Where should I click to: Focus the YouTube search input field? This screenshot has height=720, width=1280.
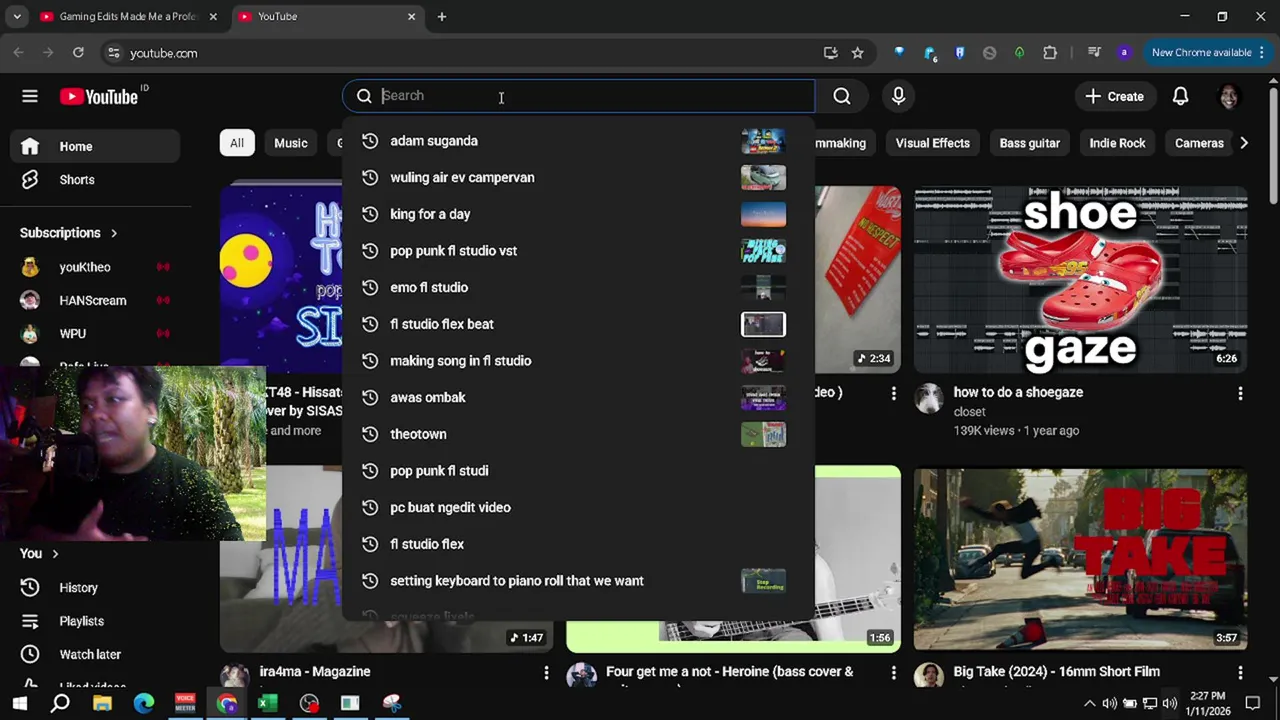point(580,96)
